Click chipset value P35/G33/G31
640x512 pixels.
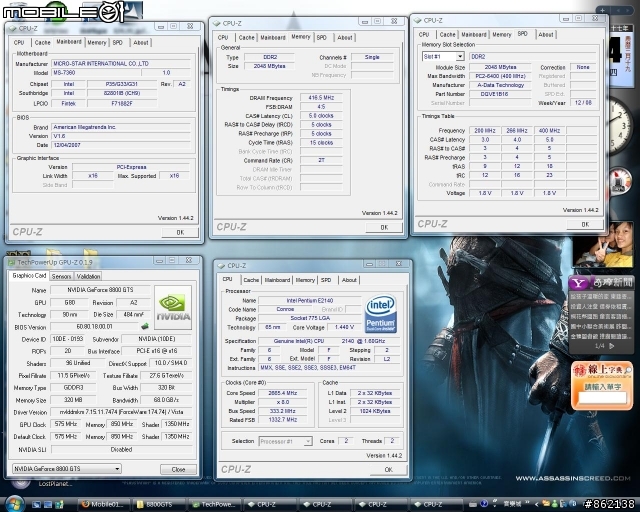(x=122, y=84)
